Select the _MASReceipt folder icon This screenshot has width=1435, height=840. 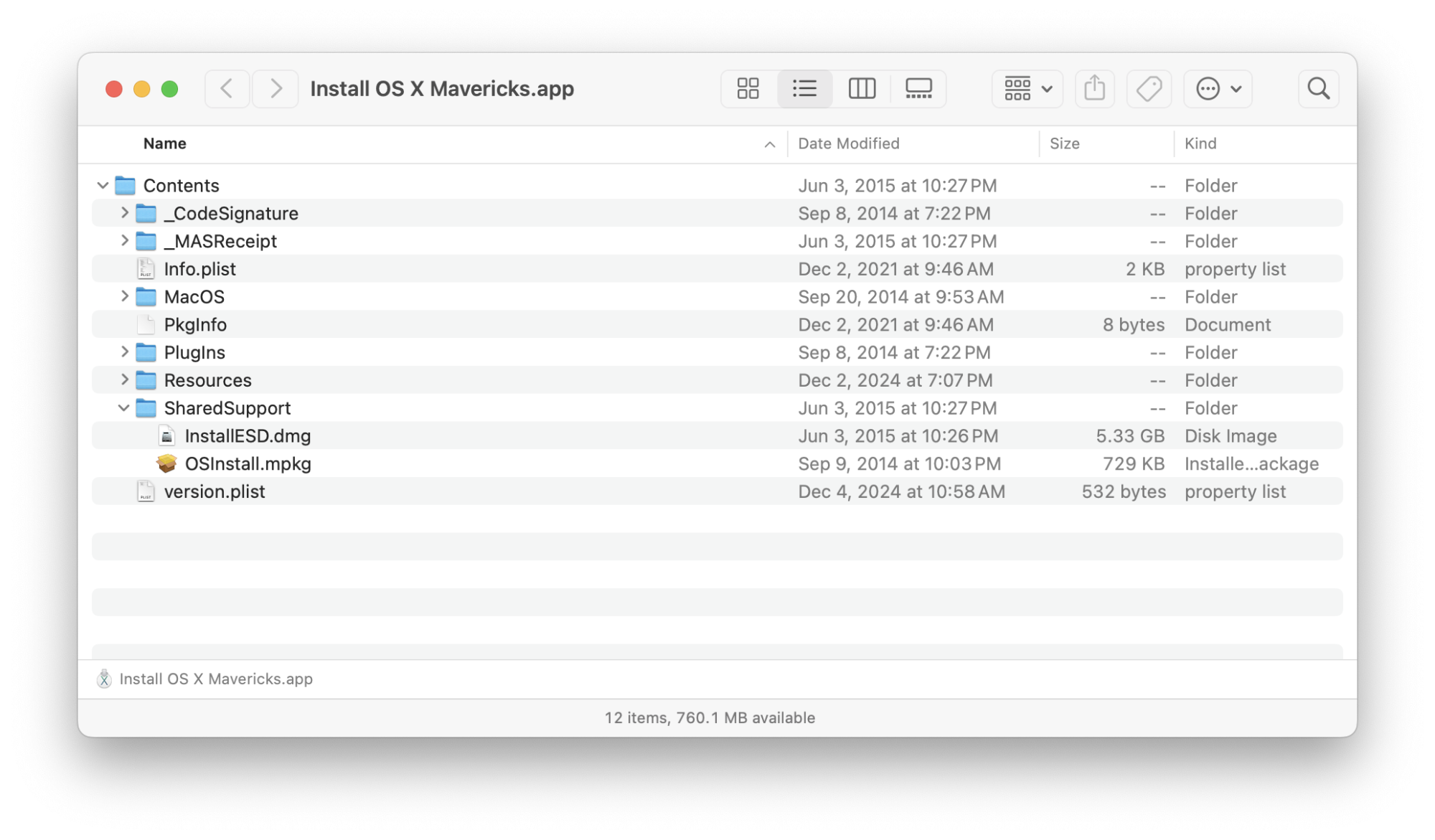click(146, 241)
